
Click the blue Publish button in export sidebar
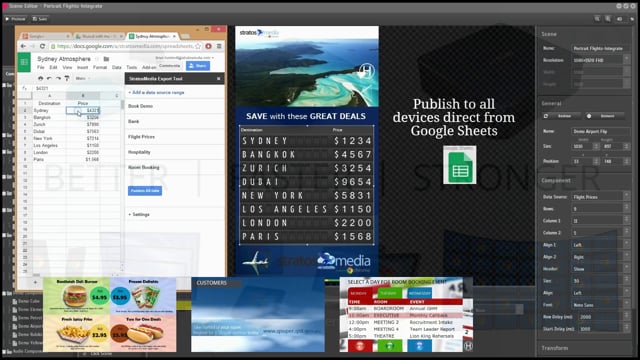click(x=145, y=191)
